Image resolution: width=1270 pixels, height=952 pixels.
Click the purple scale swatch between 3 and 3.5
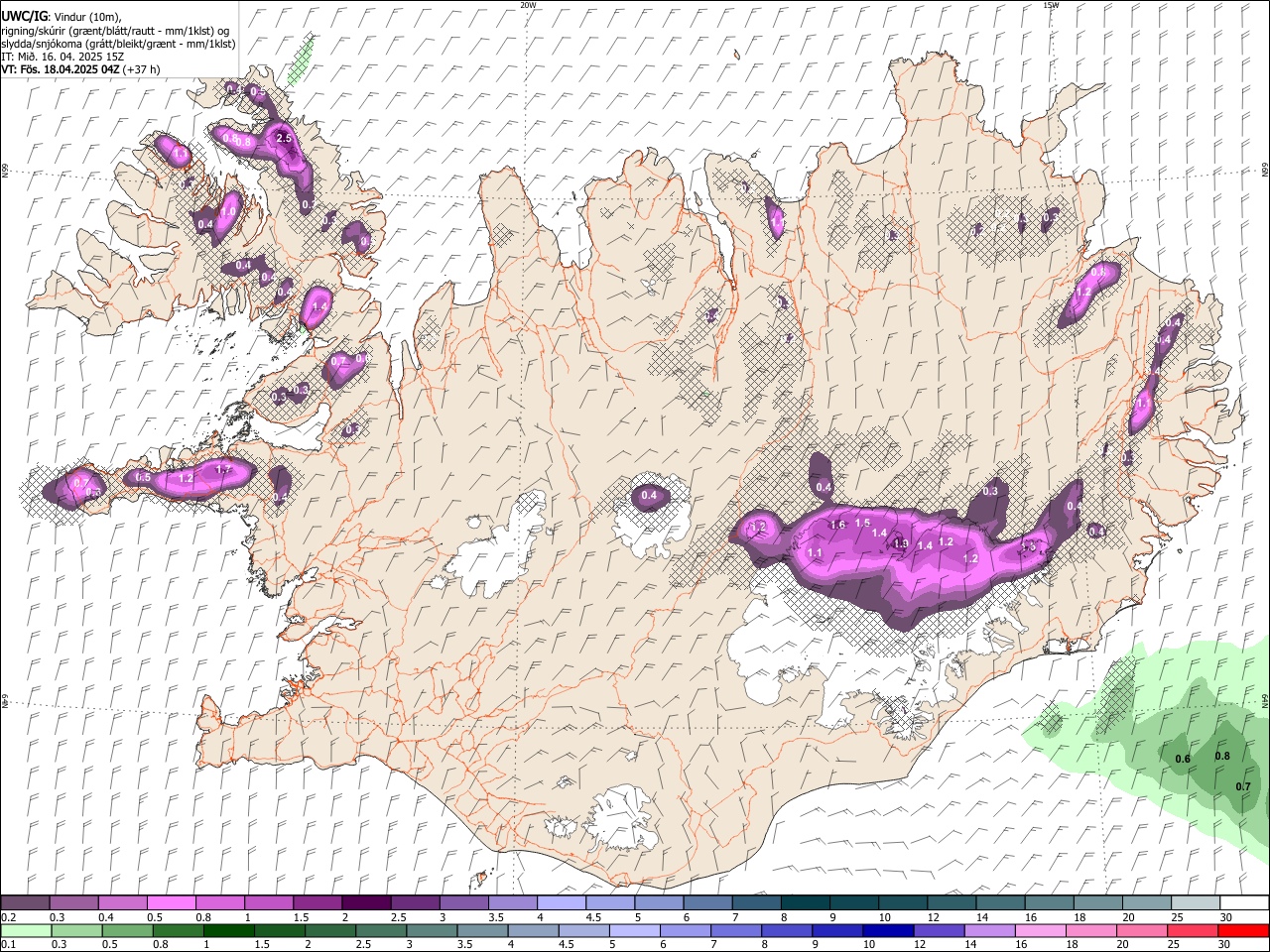coord(462,903)
